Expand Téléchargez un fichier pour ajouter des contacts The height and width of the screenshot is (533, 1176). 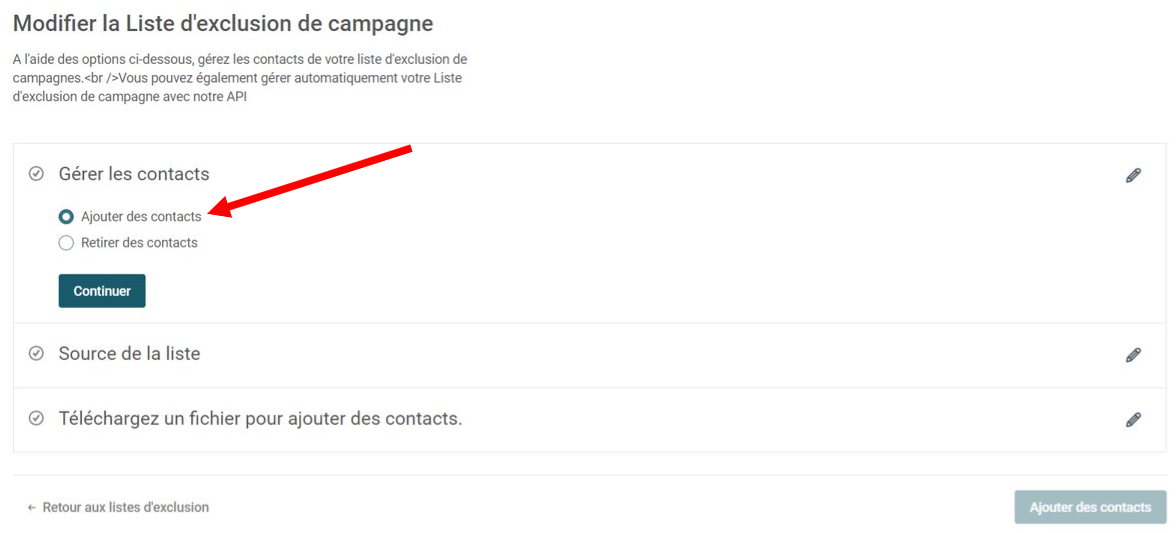[260, 418]
